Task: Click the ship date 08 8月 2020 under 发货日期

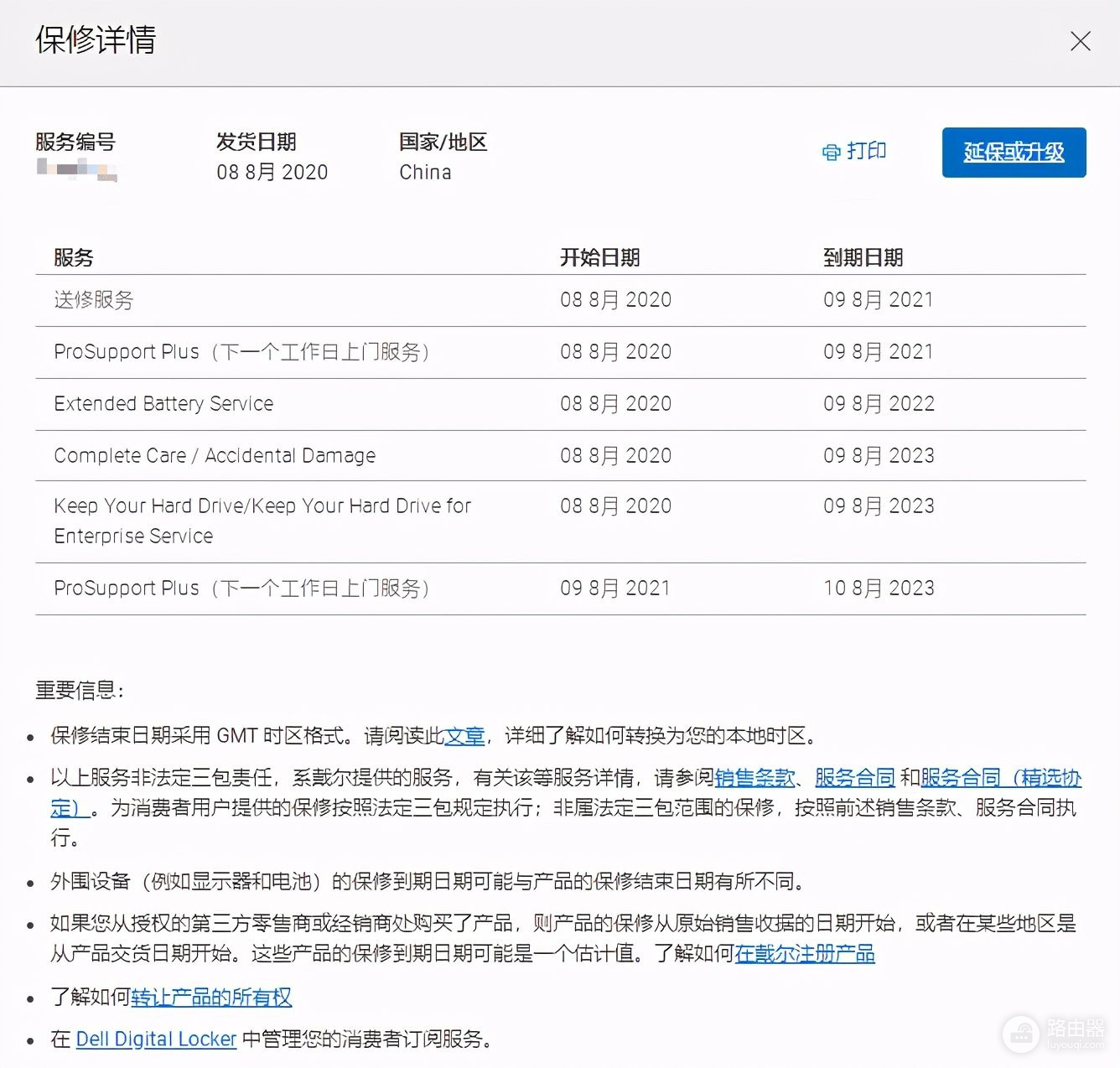Action: coord(272,172)
